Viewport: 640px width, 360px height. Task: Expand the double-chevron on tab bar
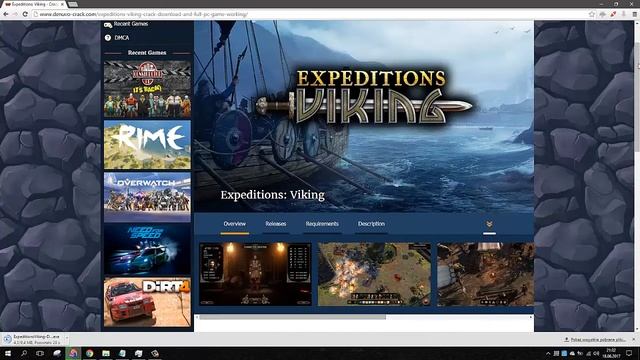tap(489, 224)
